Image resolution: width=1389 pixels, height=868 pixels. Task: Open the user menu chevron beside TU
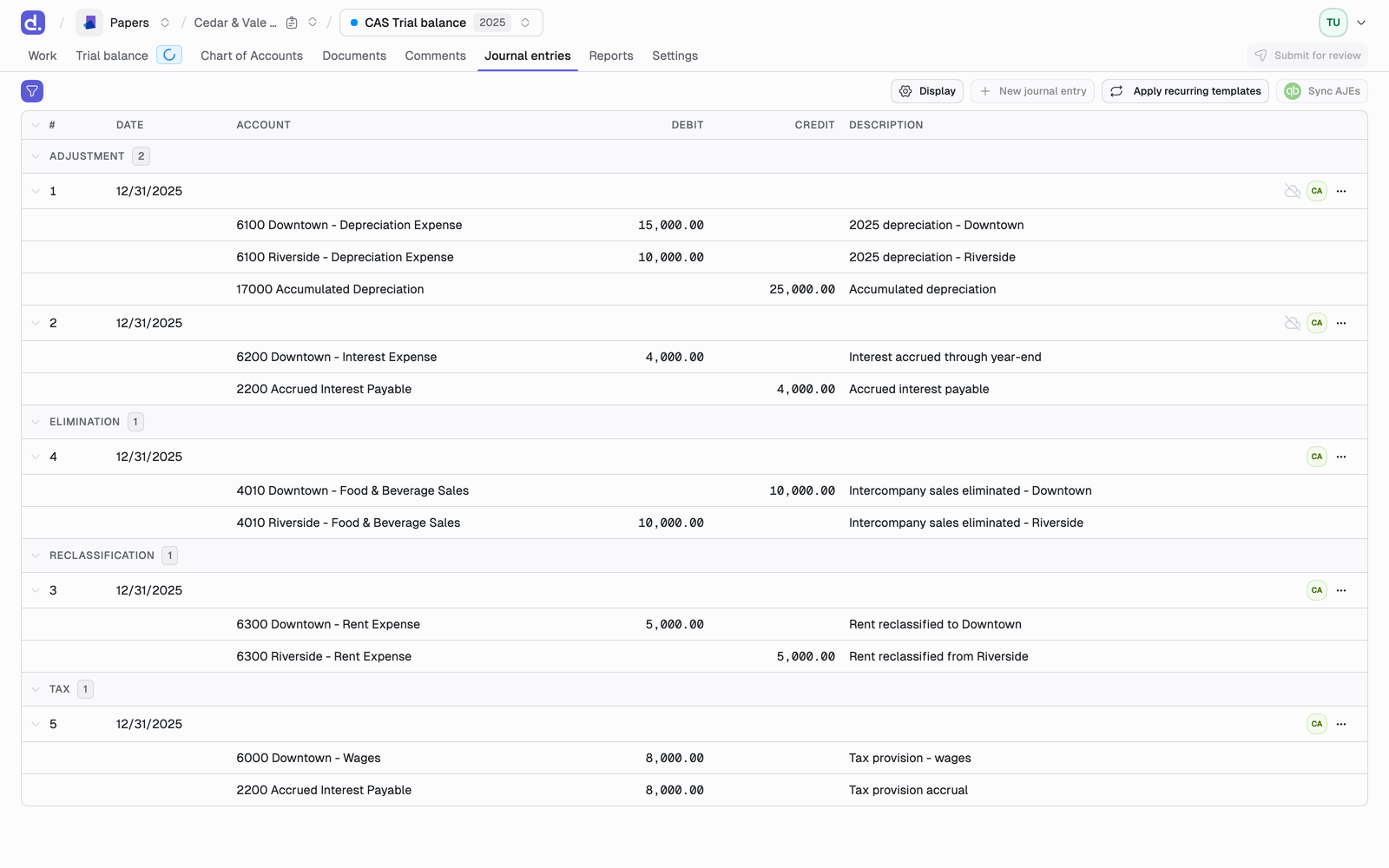tap(1361, 23)
